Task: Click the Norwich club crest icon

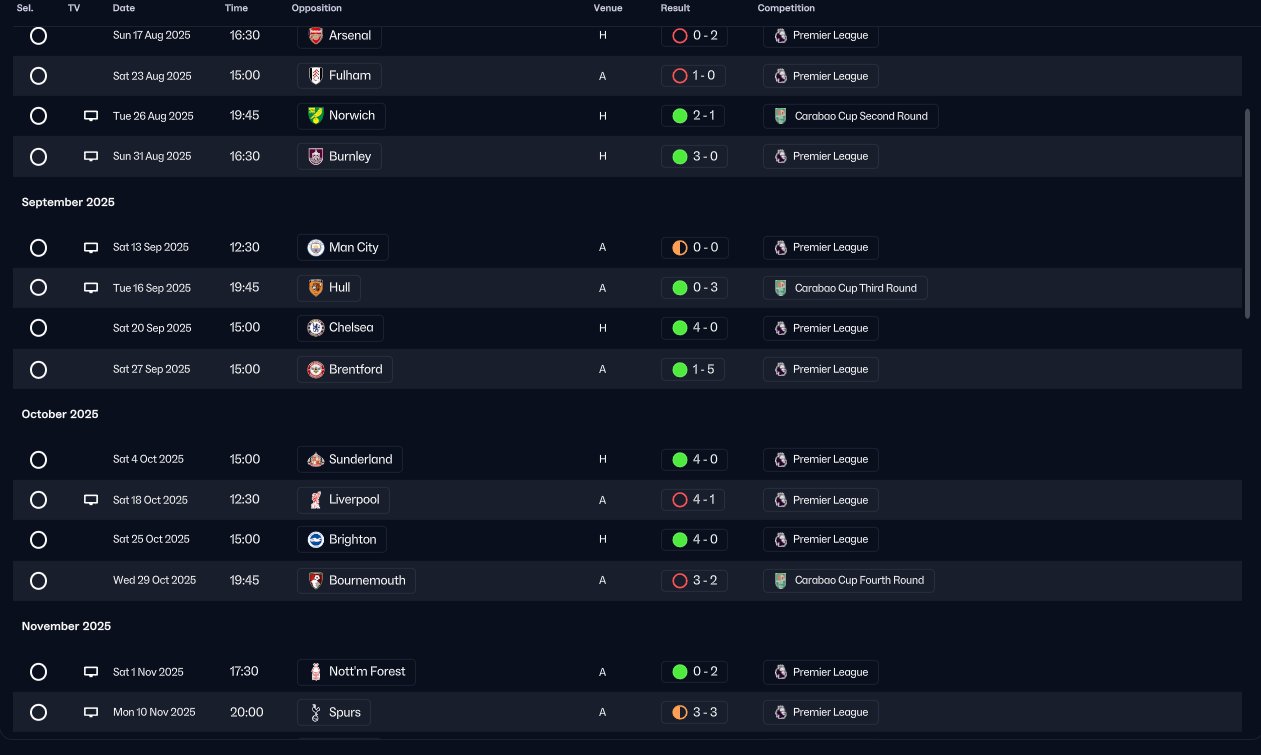Action: point(315,116)
